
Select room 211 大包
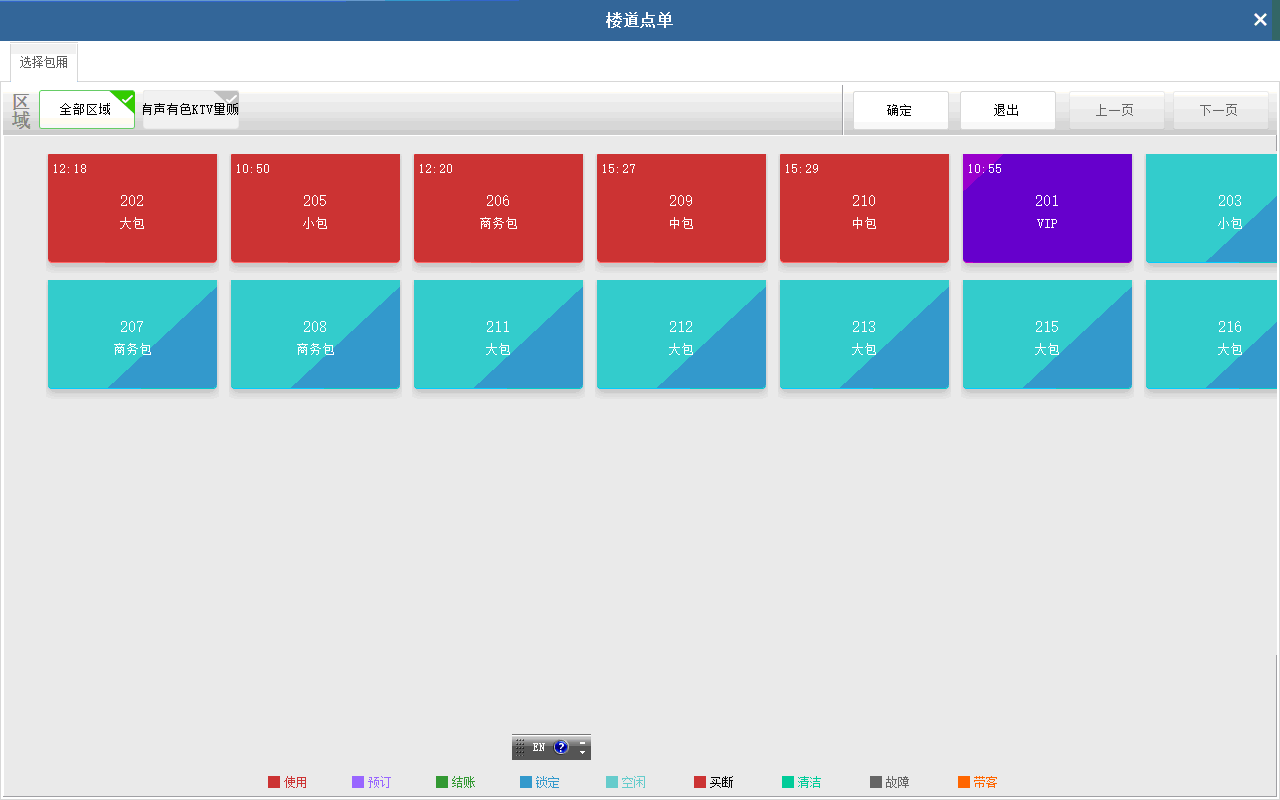pyautogui.click(x=498, y=334)
